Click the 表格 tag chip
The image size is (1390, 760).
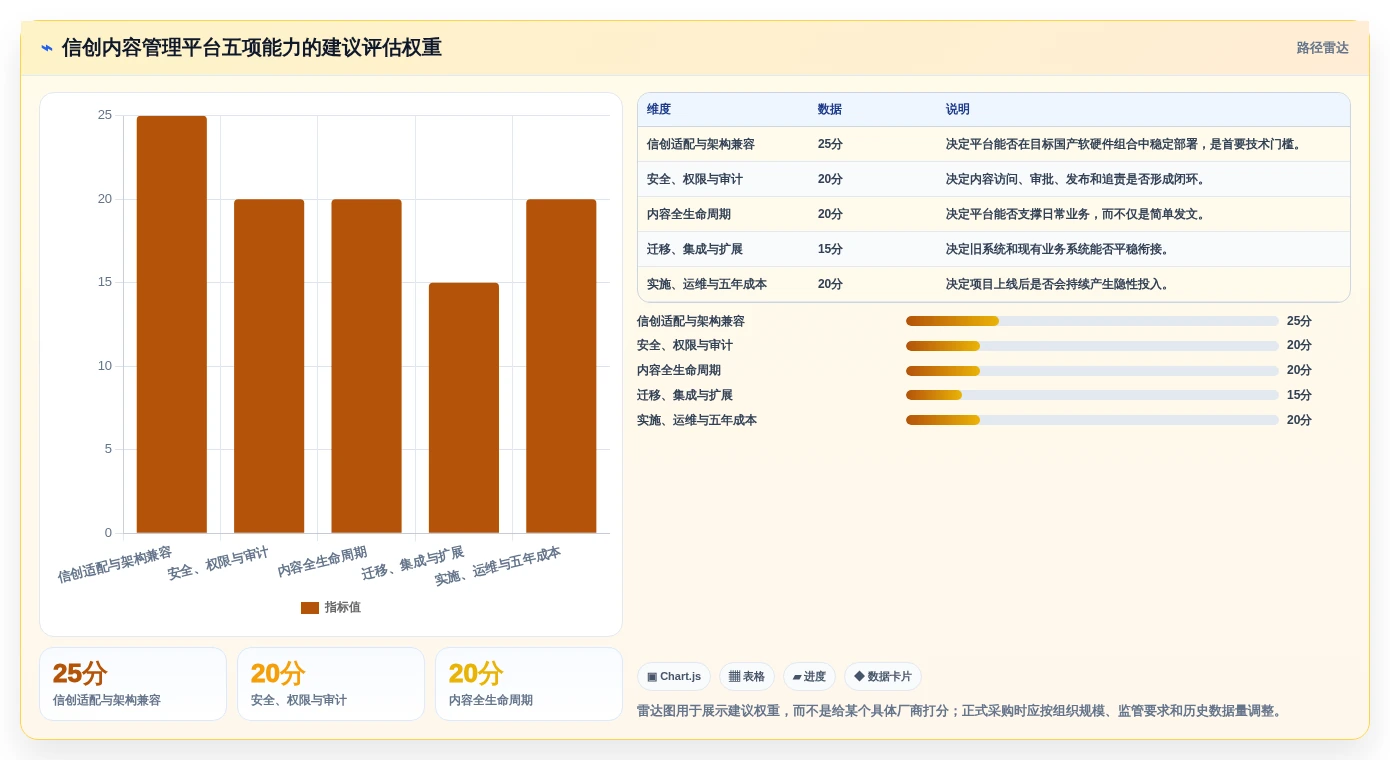click(747, 677)
